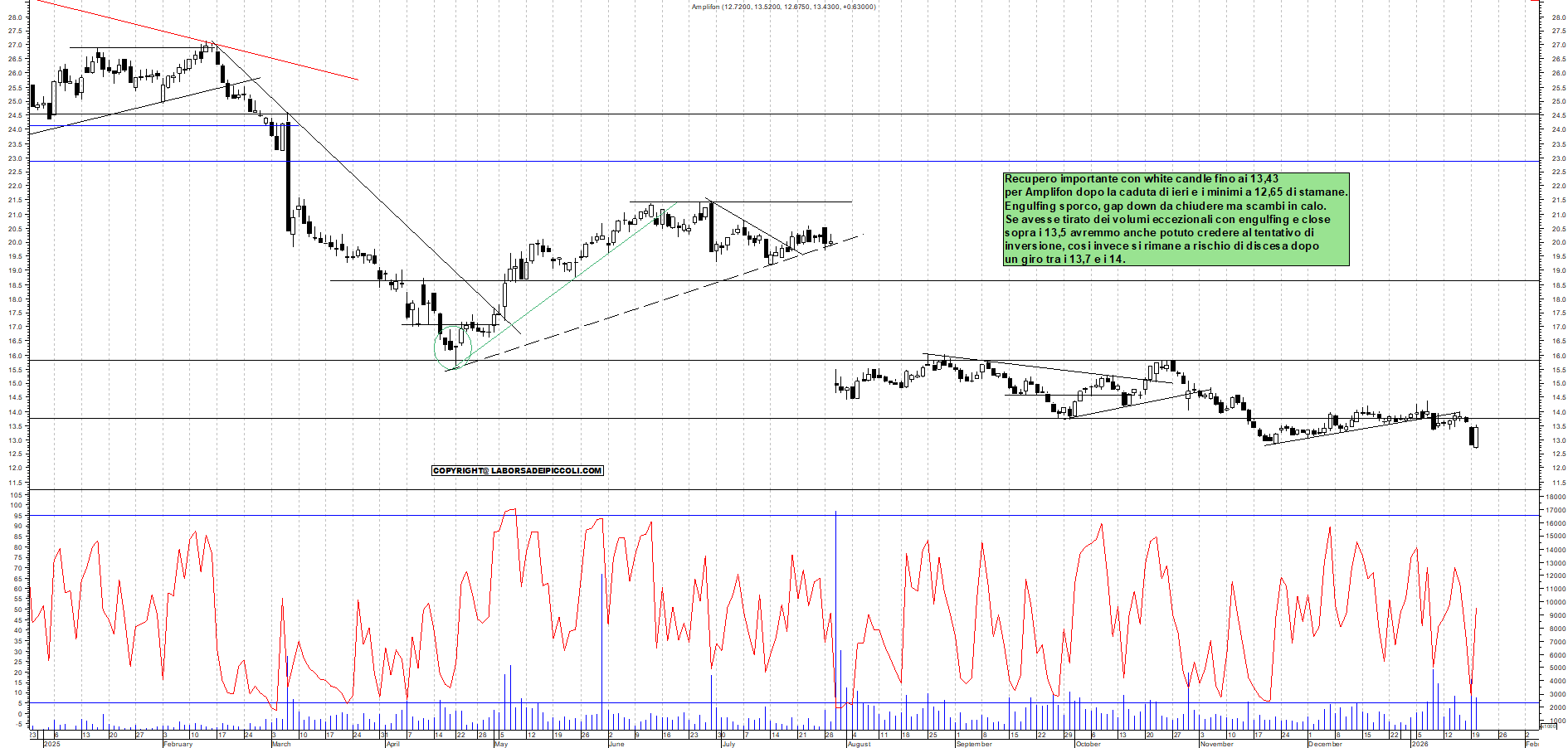The width and height of the screenshot is (1568, 748).
Task: Click the Amplifon chart title text
Action: click(782, 7)
